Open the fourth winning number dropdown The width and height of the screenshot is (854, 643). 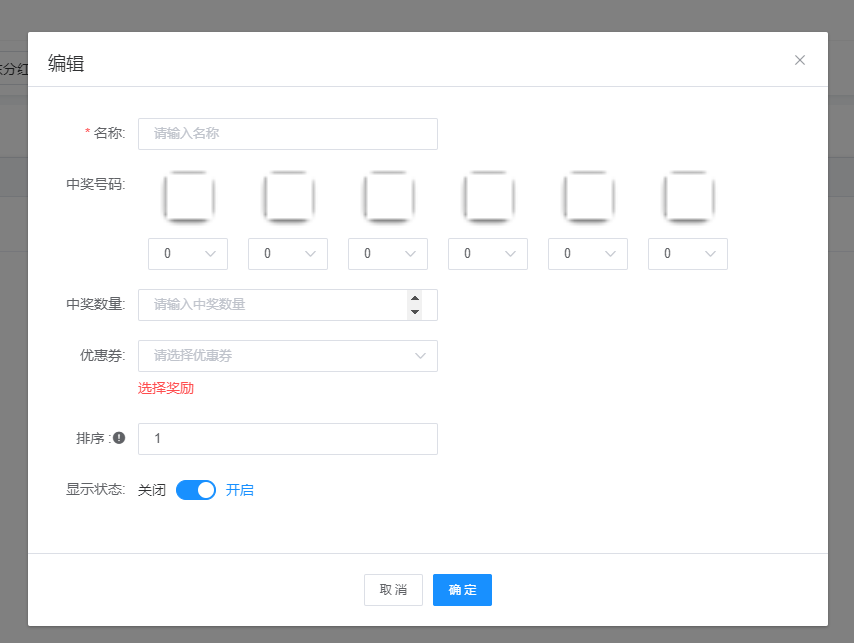(x=488, y=254)
